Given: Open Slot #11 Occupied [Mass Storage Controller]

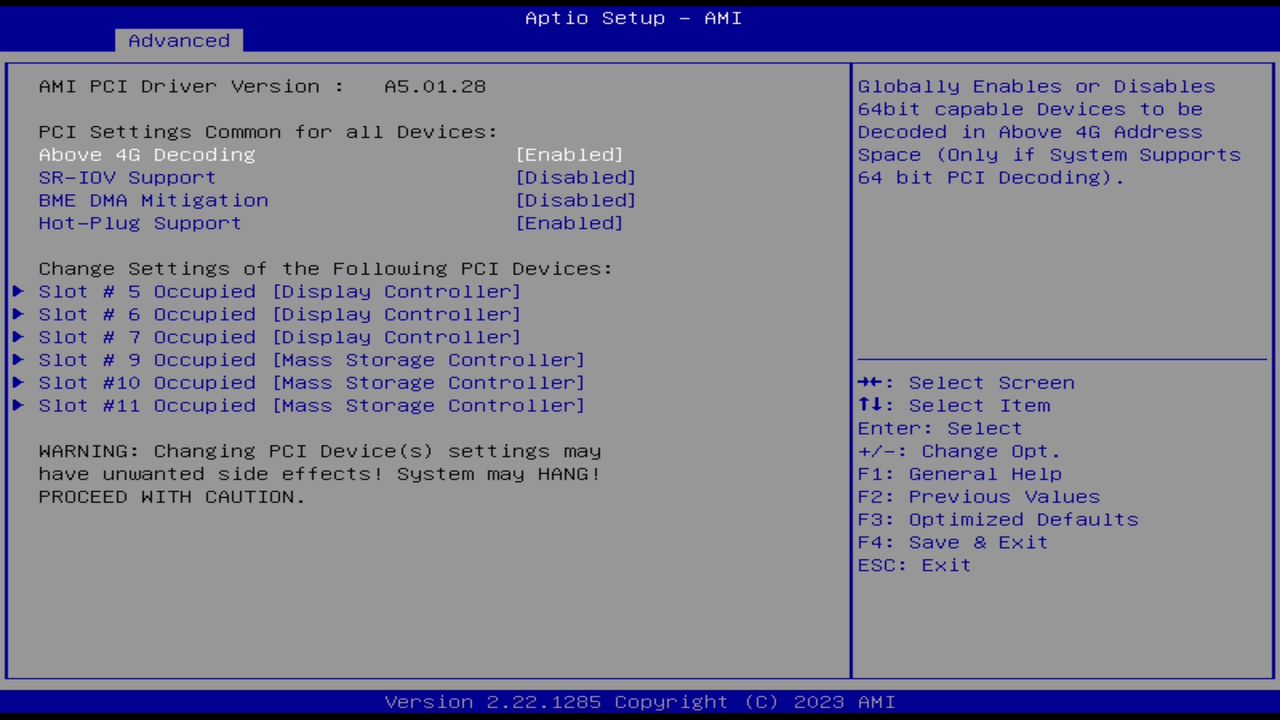Looking at the screenshot, I should (312, 406).
